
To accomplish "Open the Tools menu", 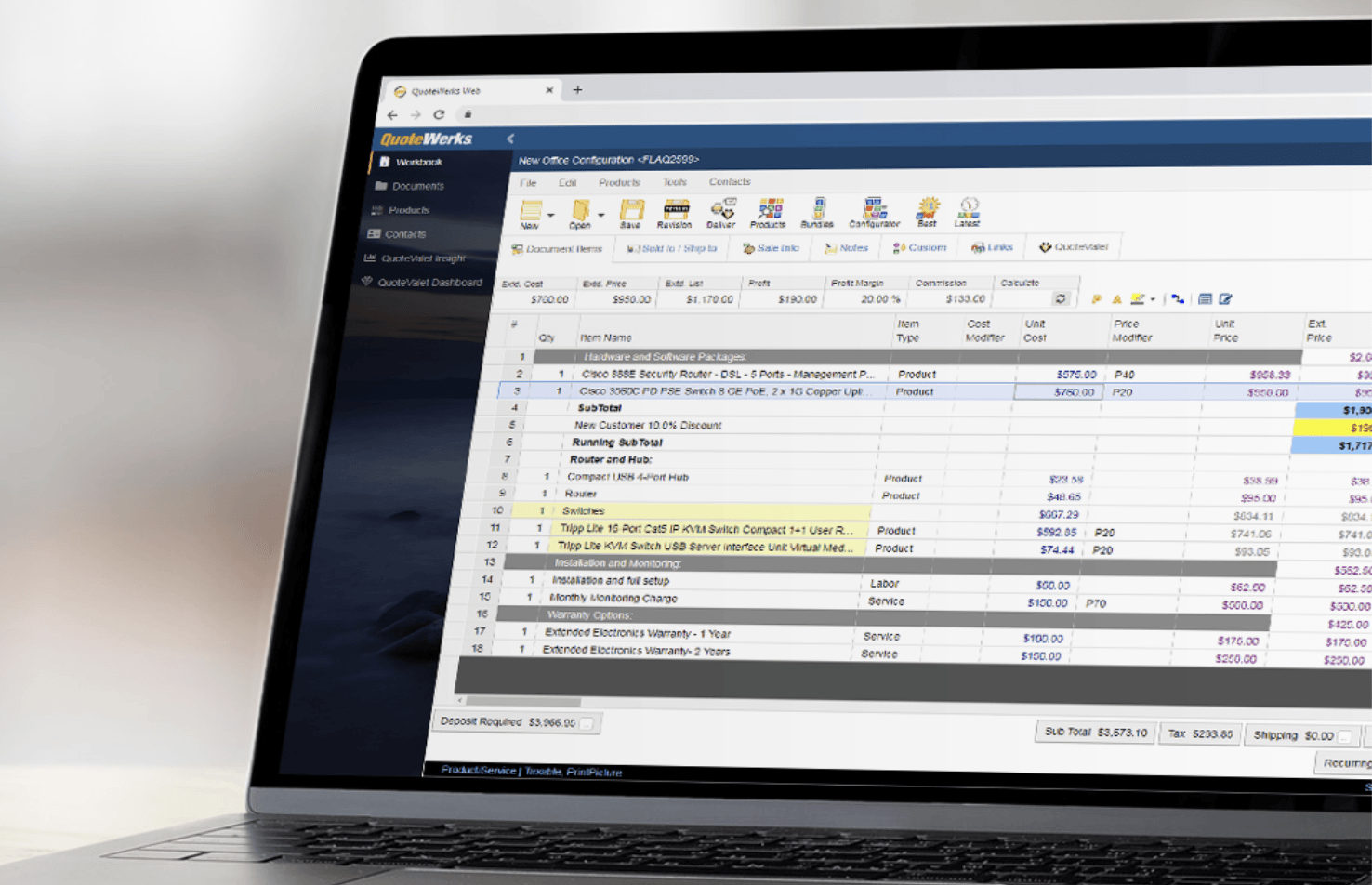I will (675, 182).
